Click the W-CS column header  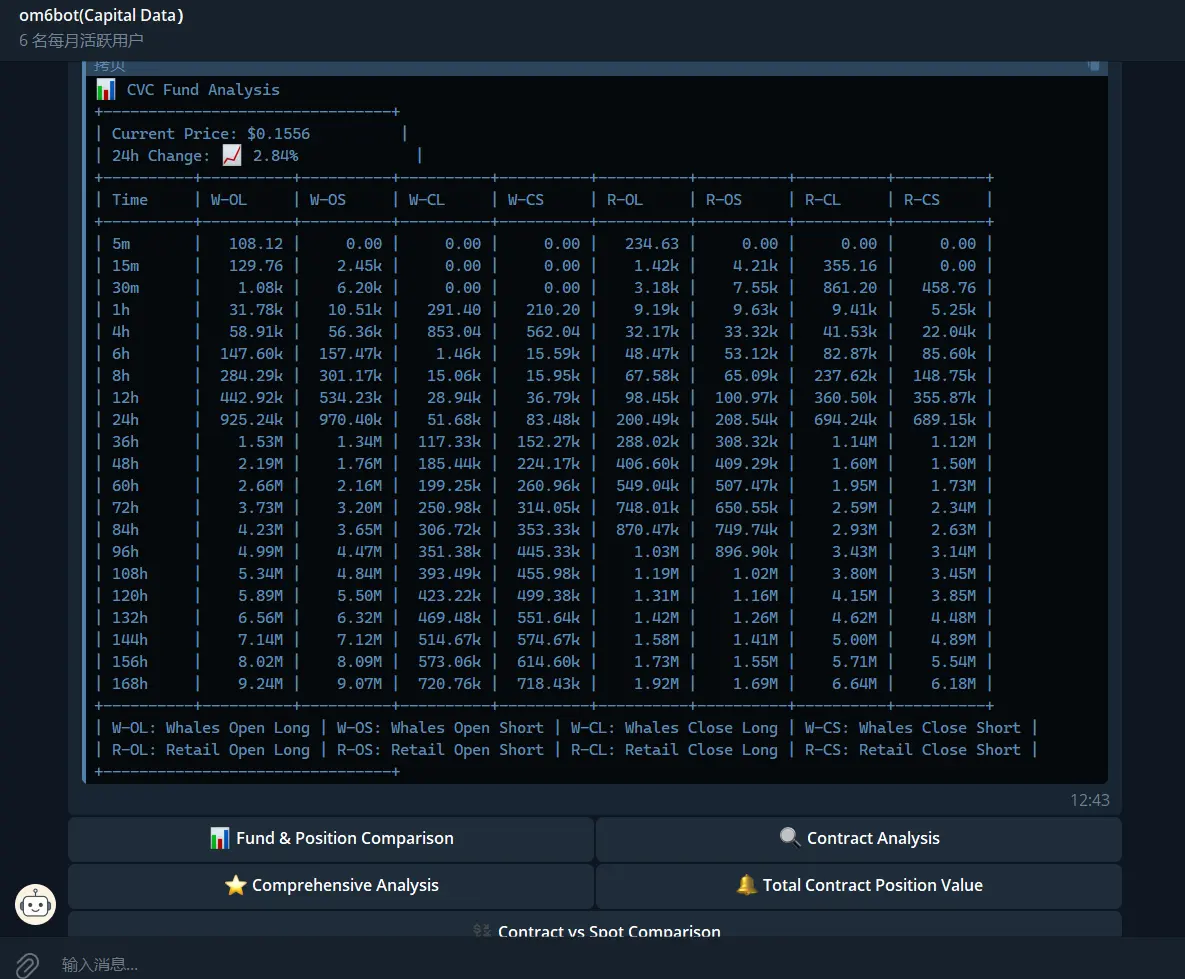[x=525, y=200]
